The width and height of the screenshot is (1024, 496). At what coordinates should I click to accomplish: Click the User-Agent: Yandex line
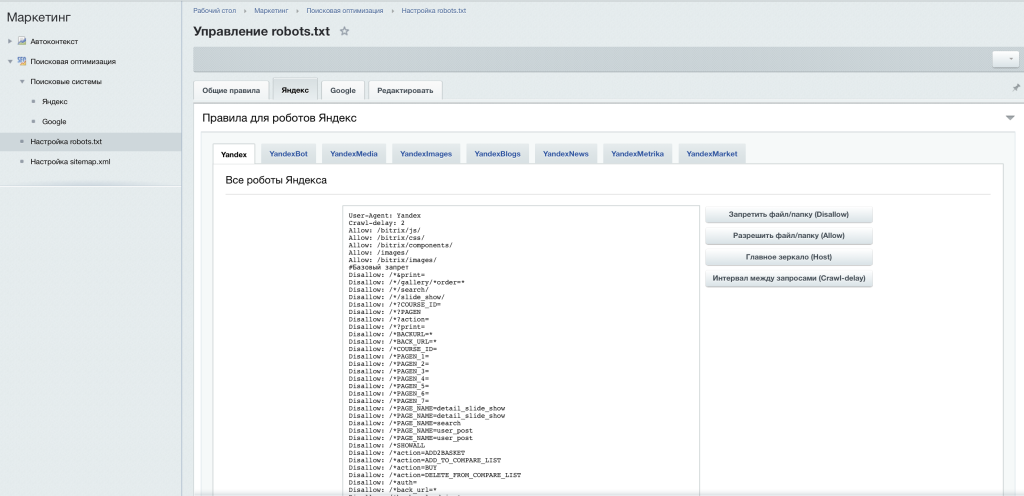[x=385, y=215]
